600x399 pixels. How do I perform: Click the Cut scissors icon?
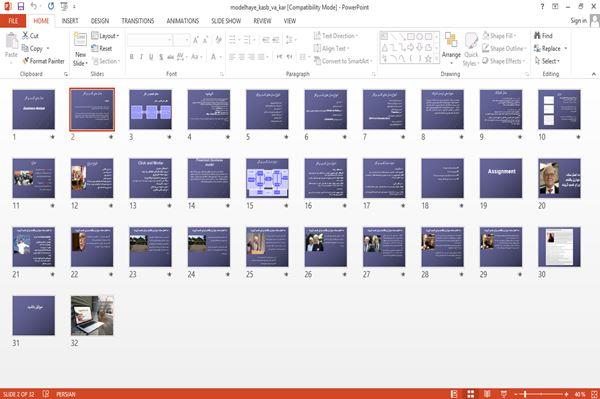(25, 36)
